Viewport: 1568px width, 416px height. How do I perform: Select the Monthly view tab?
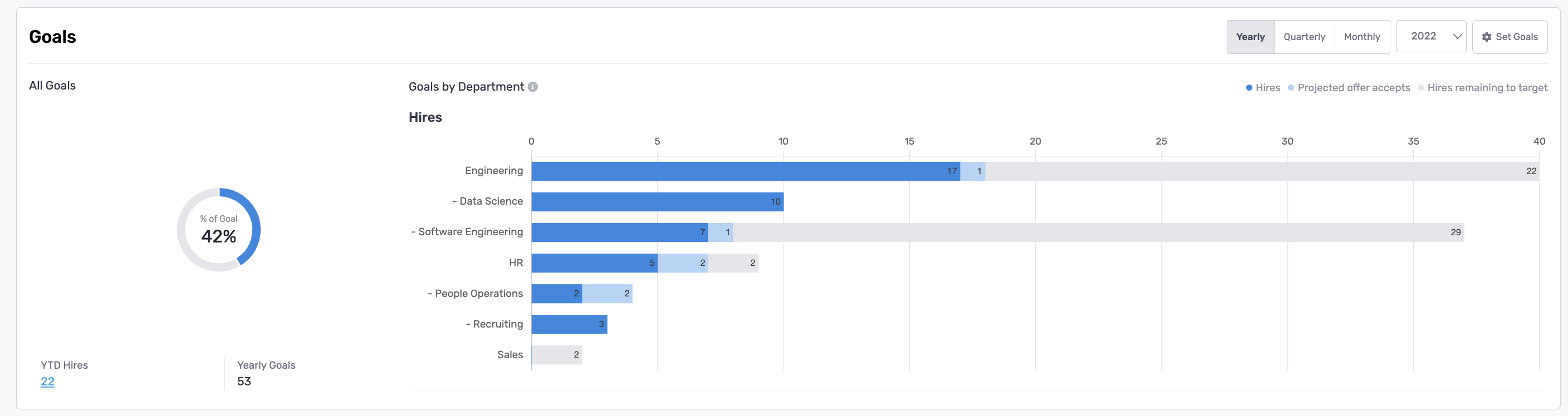point(1361,37)
